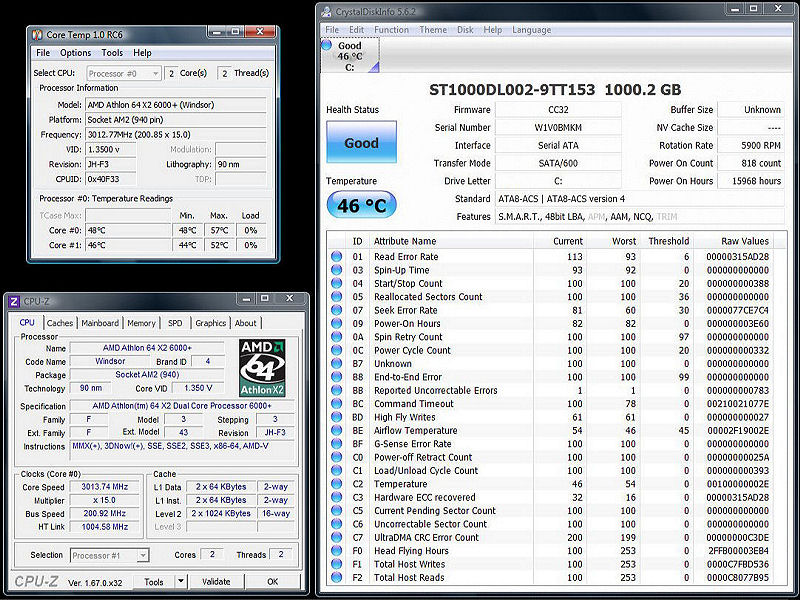Open the Options menu in Core Temp
The image size is (800, 600).
click(x=75, y=53)
